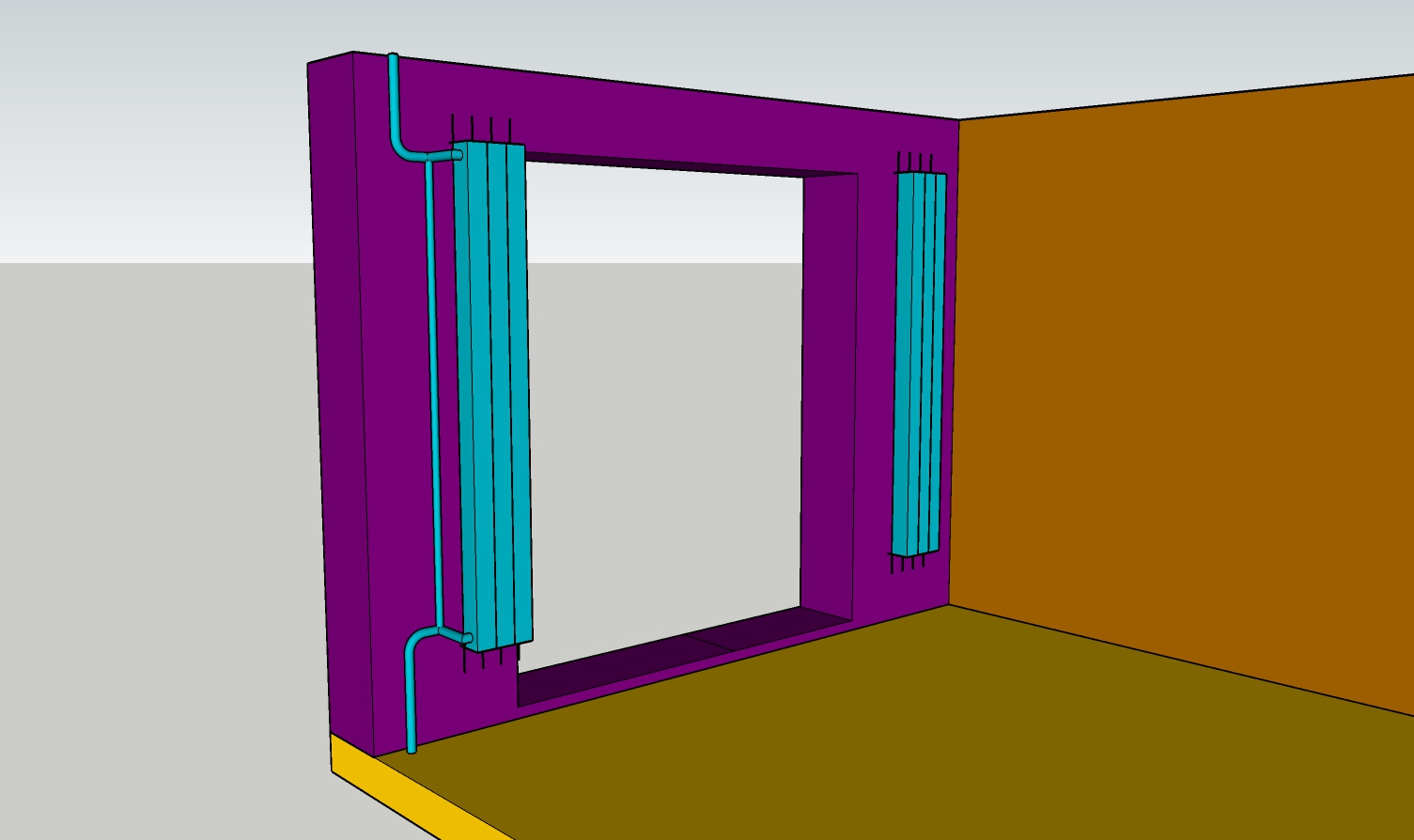Select the black brackets below right radiator
Screen dimensions: 1414x840
(907, 562)
